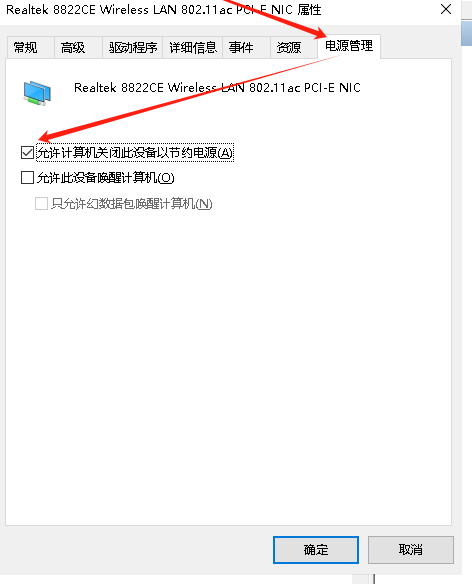The height and width of the screenshot is (584, 472).
Task: Select the 详细信息 tab
Action: pos(193,48)
